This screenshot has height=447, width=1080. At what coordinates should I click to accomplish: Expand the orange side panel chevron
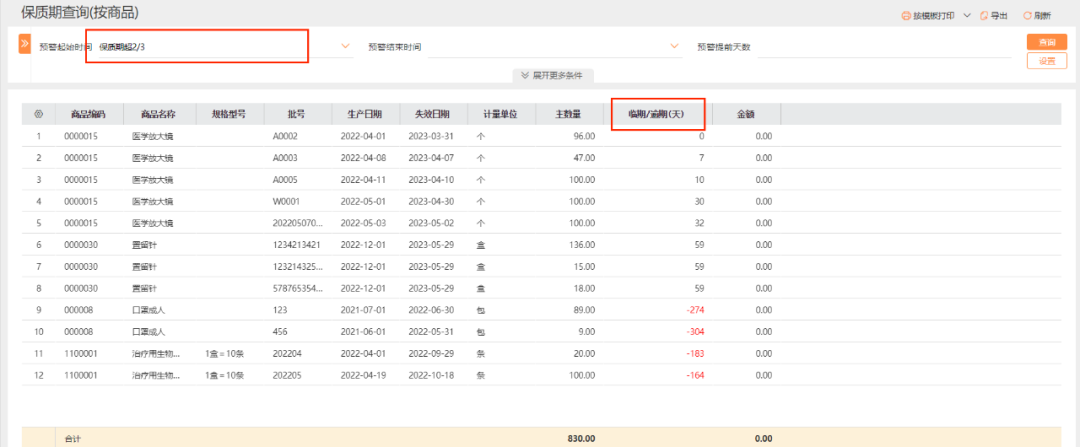click(24, 43)
